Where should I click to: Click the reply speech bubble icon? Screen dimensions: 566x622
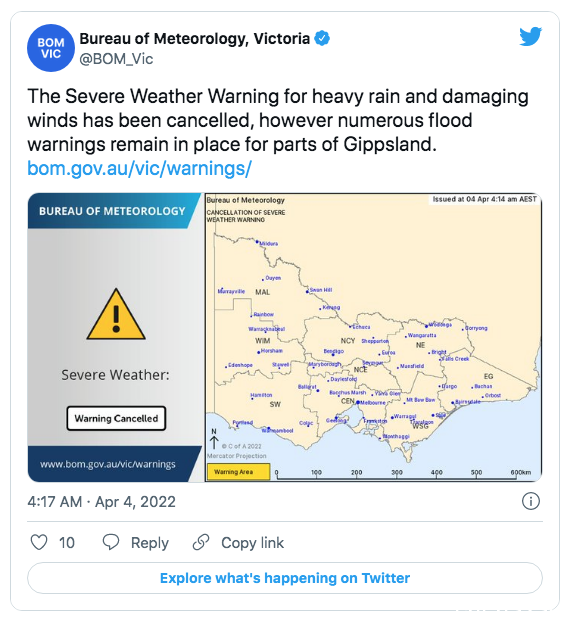point(111,542)
